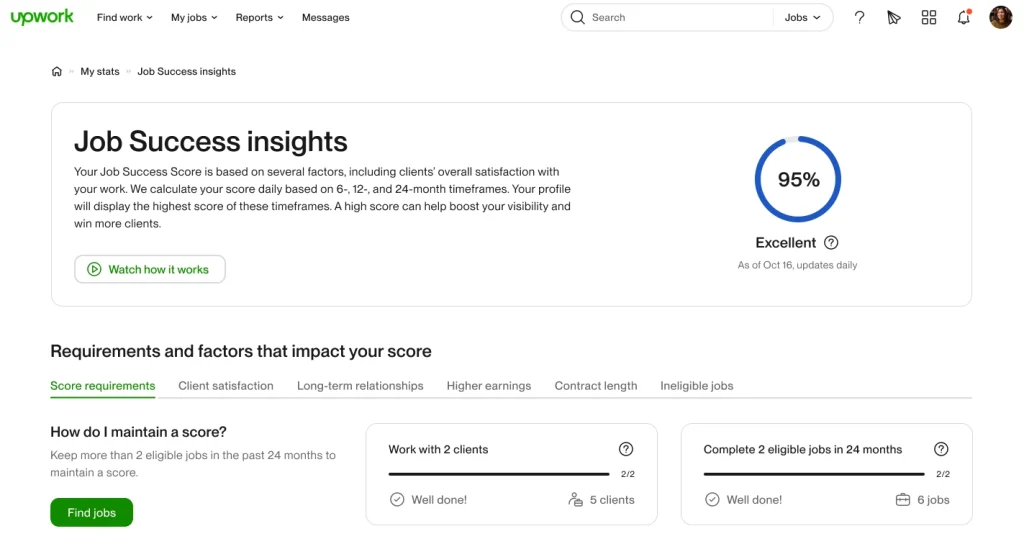The width and height of the screenshot is (1024, 544).
Task: Expand the Find work menu
Action: (x=125, y=18)
